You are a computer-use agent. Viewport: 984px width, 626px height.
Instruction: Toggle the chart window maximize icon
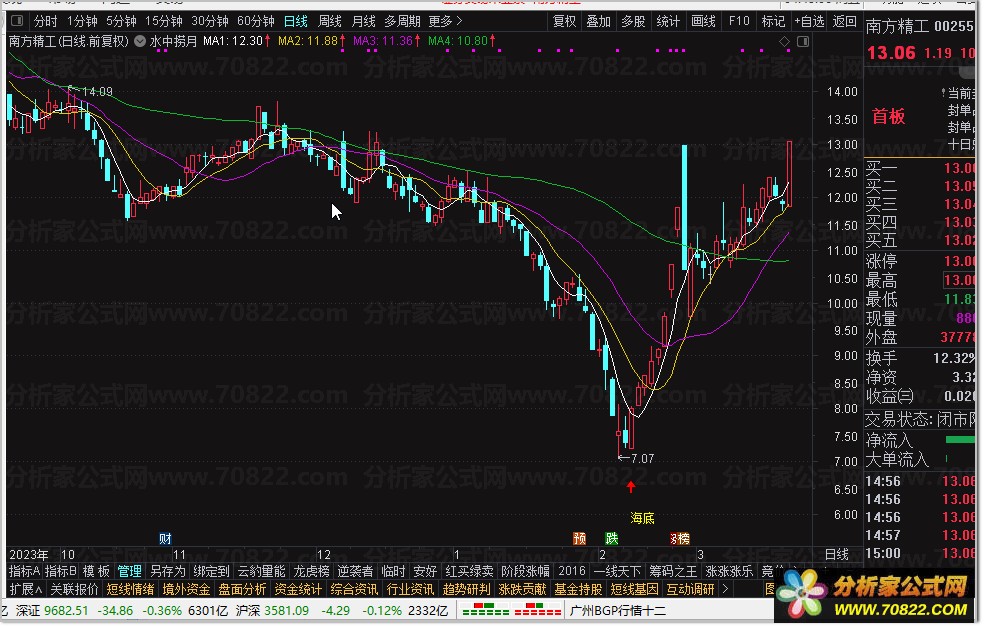803,41
